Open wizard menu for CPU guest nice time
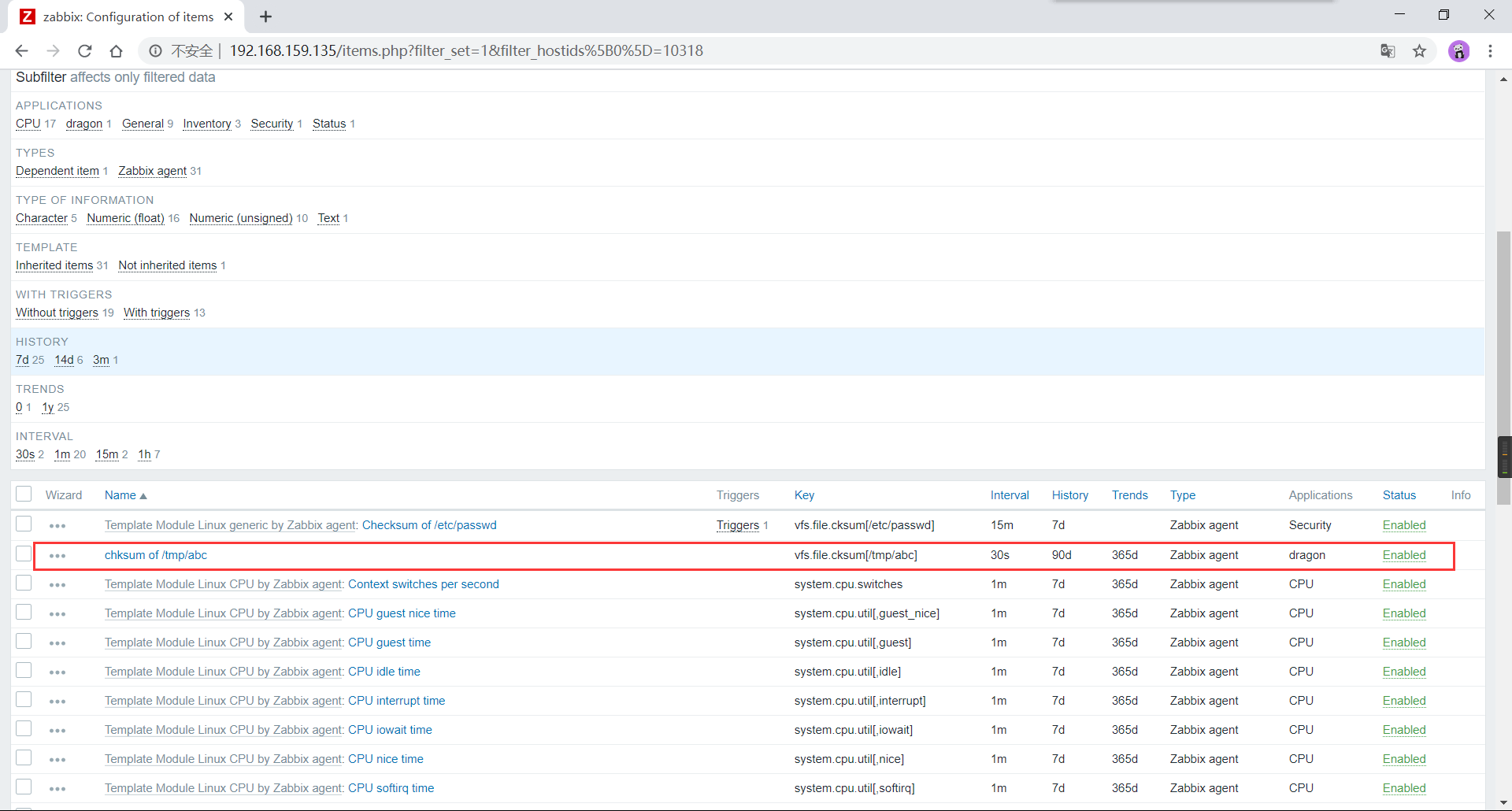The width and height of the screenshot is (1512, 811). [57, 614]
